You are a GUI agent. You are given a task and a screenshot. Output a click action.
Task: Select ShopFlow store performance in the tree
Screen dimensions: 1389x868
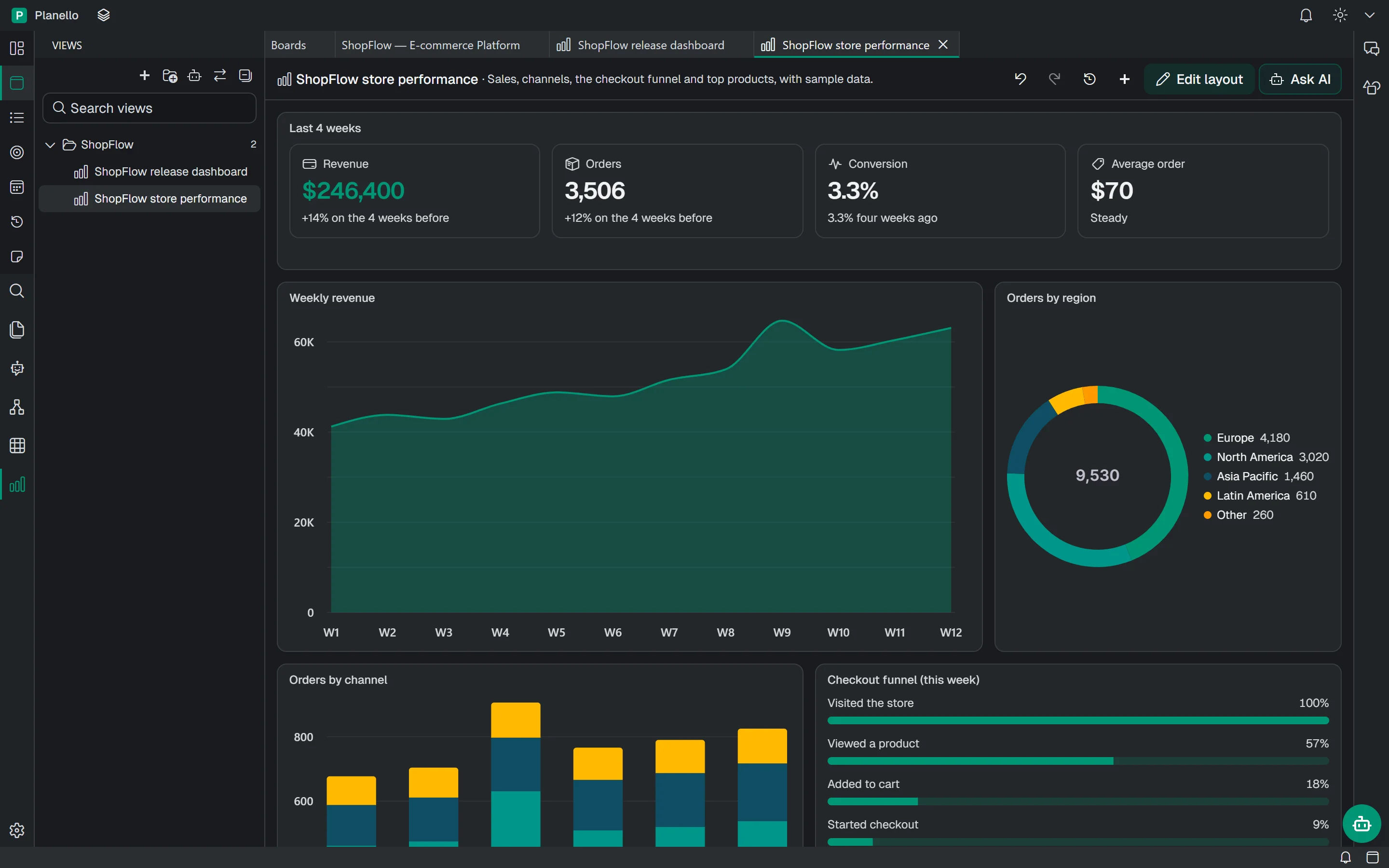tap(149, 199)
